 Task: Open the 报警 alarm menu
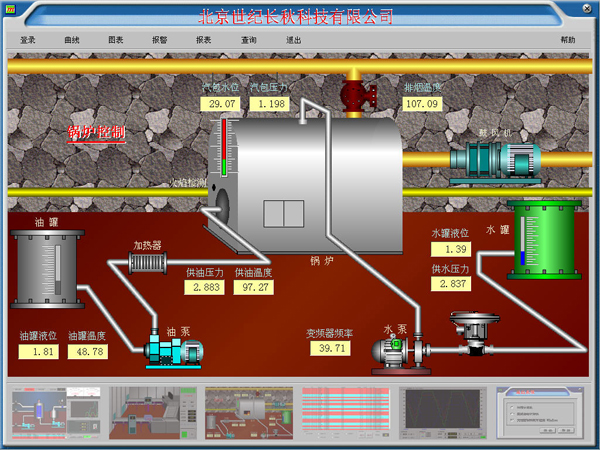tap(159, 40)
